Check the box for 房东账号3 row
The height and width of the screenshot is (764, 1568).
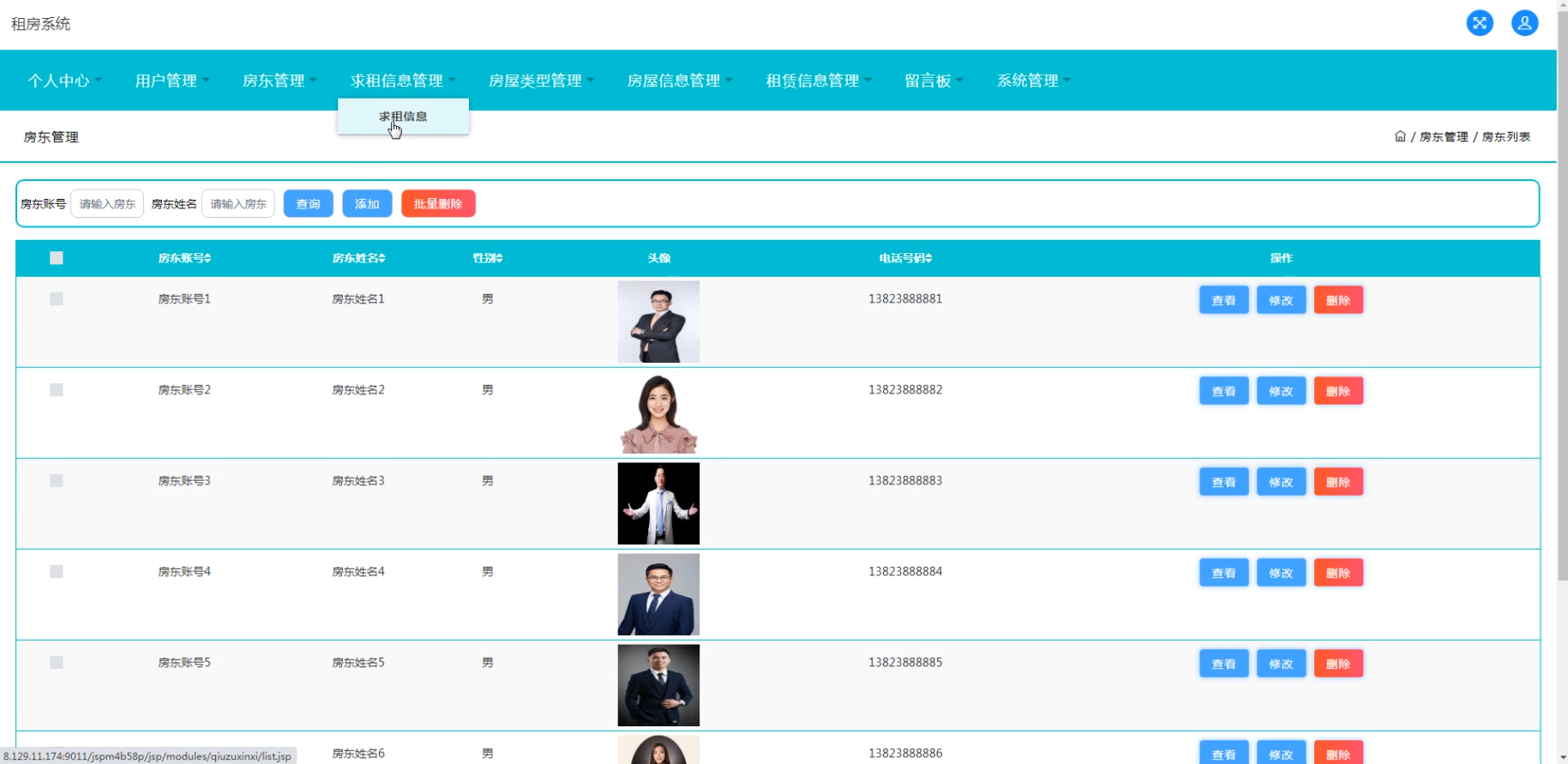tap(57, 481)
